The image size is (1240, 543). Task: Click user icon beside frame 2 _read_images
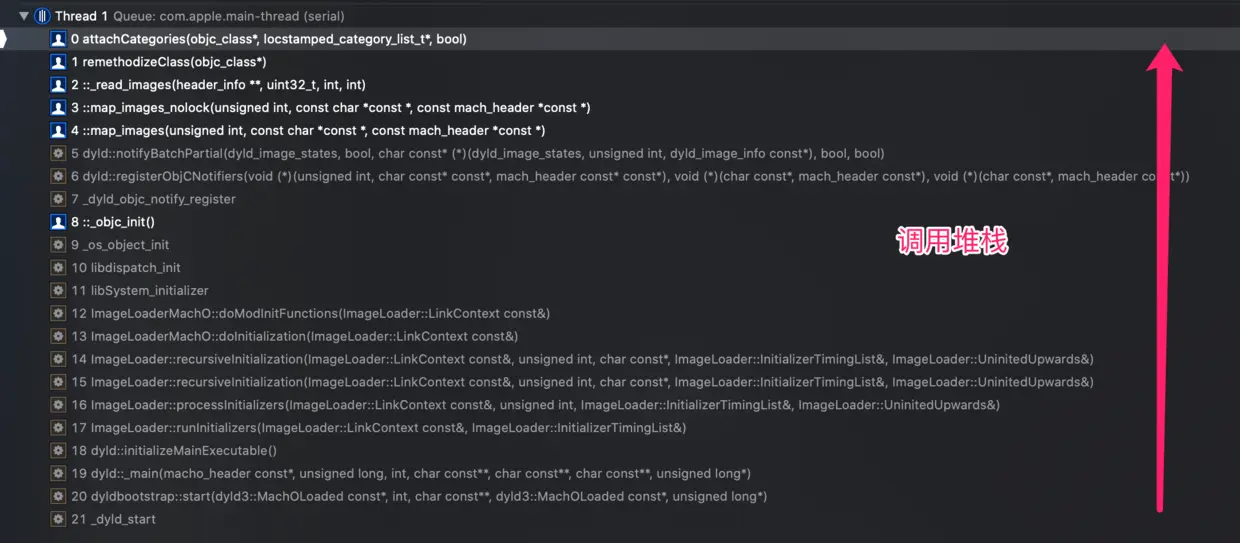click(58, 85)
